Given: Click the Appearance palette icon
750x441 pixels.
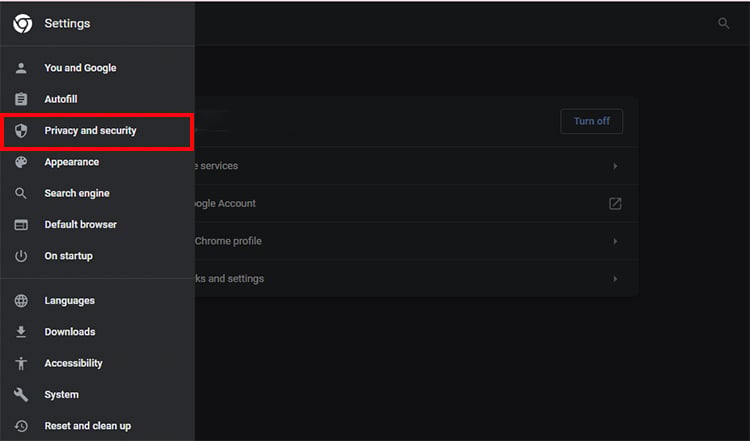Looking at the screenshot, I should [21, 162].
